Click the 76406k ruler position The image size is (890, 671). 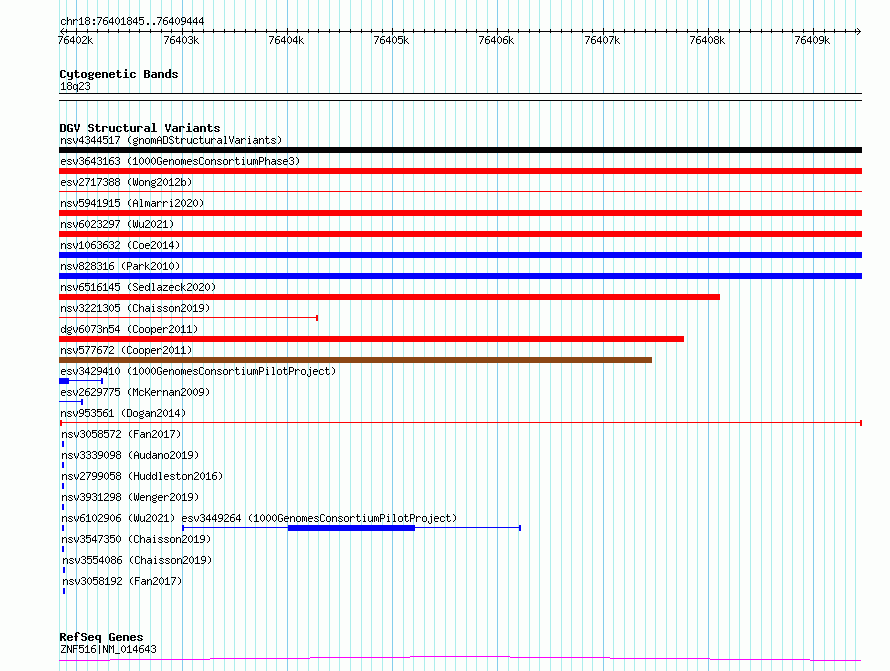pos(497,40)
